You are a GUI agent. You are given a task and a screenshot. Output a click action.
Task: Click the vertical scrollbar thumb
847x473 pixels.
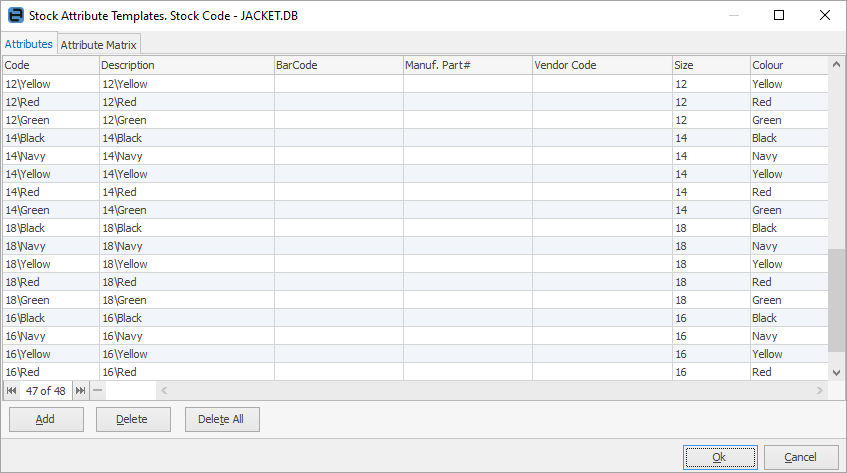point(836,300)
